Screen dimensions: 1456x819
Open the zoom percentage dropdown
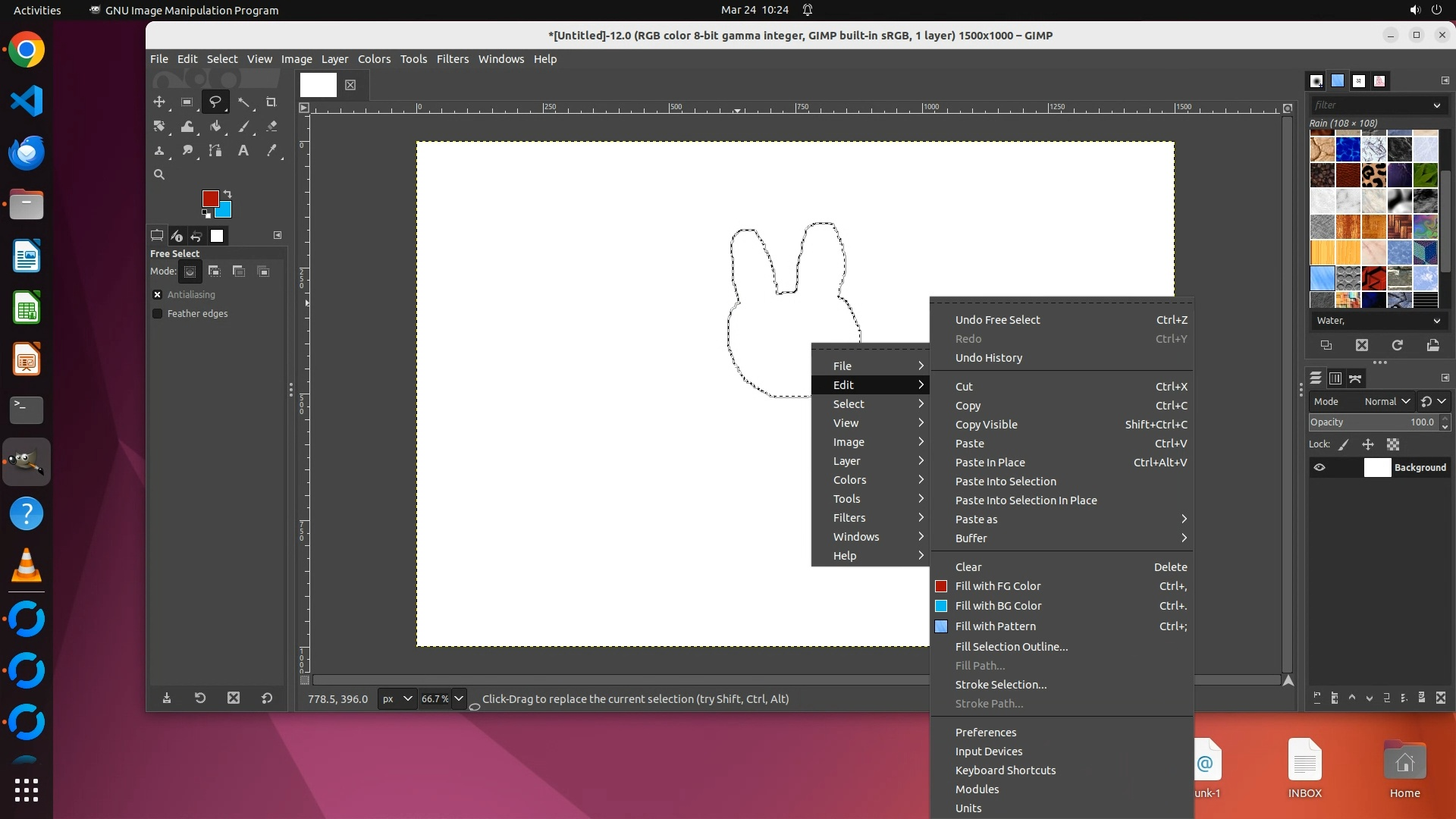(x=459, y=698)
